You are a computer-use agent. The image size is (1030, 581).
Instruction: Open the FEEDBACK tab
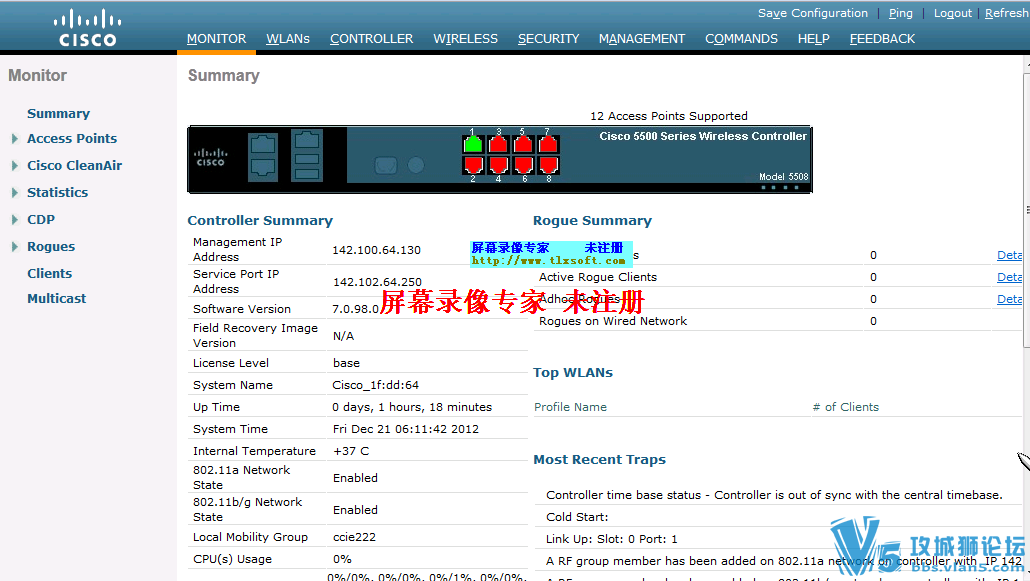pos(882,39)
